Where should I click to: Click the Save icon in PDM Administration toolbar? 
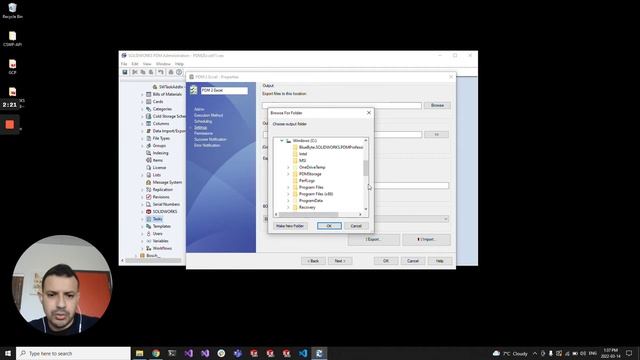click(x=125, y=72)
